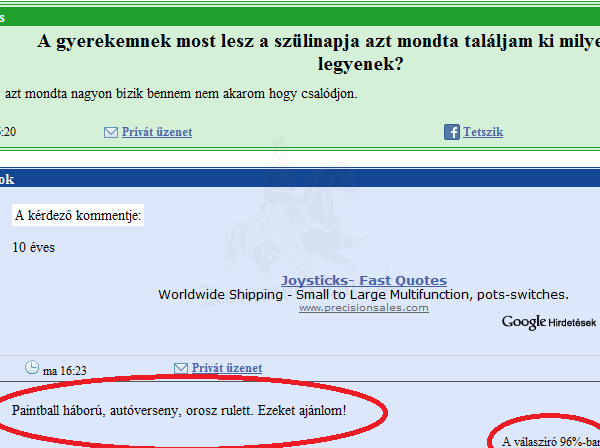
Task: Click the question title 'A gyerekemnek most lesz a szülinapja'
Action: click(x=199, y=41)
